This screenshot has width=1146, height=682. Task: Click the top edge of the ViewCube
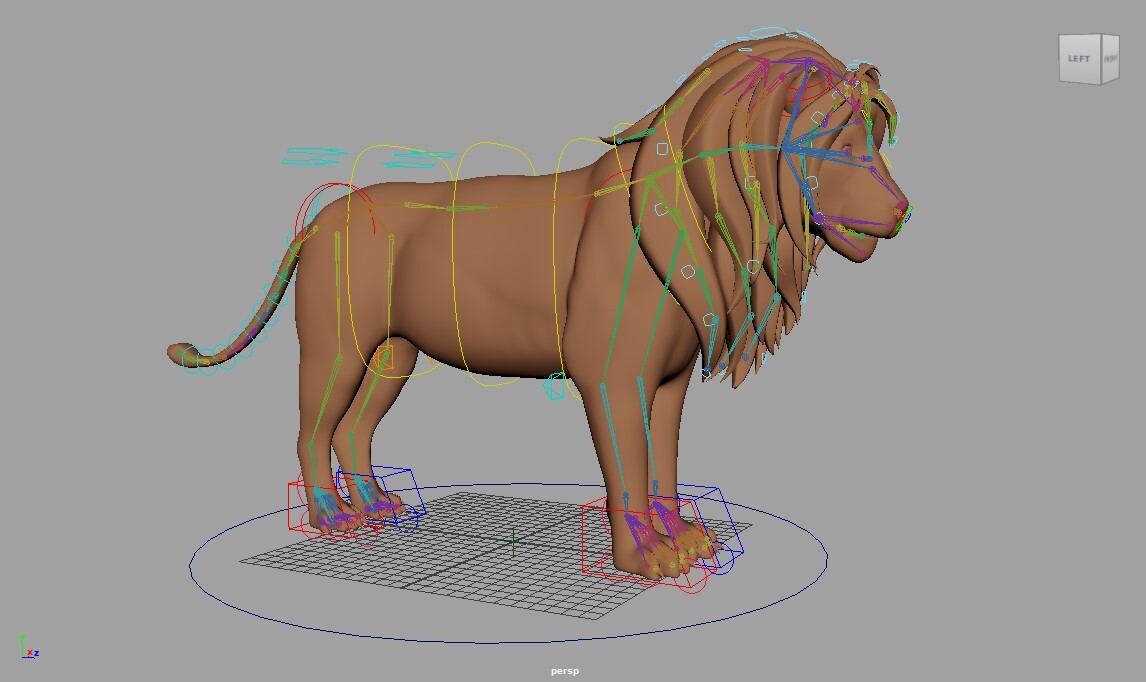coord(1083,33)
